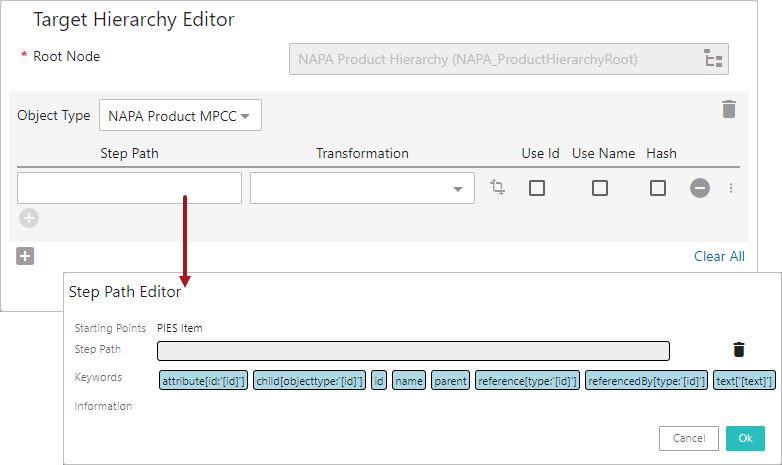Screen dimensions: 782x465
Task: Open the Object Type dropdown
Action: (x=180, y=116)
